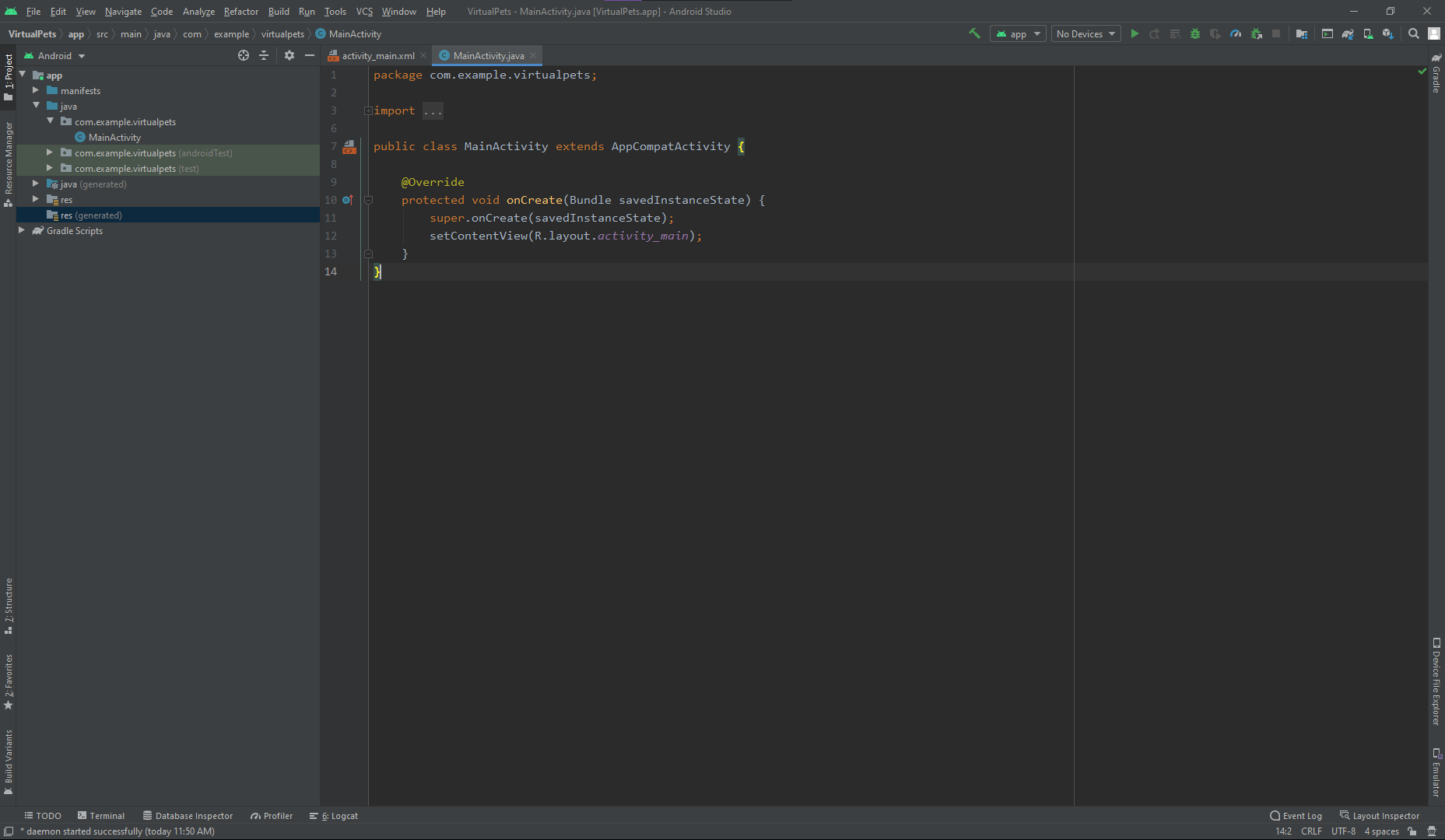Viewport: 1445px width, 840px height.
Task: Open the SDK Manager cube icon
Action: coord(1387,33)
